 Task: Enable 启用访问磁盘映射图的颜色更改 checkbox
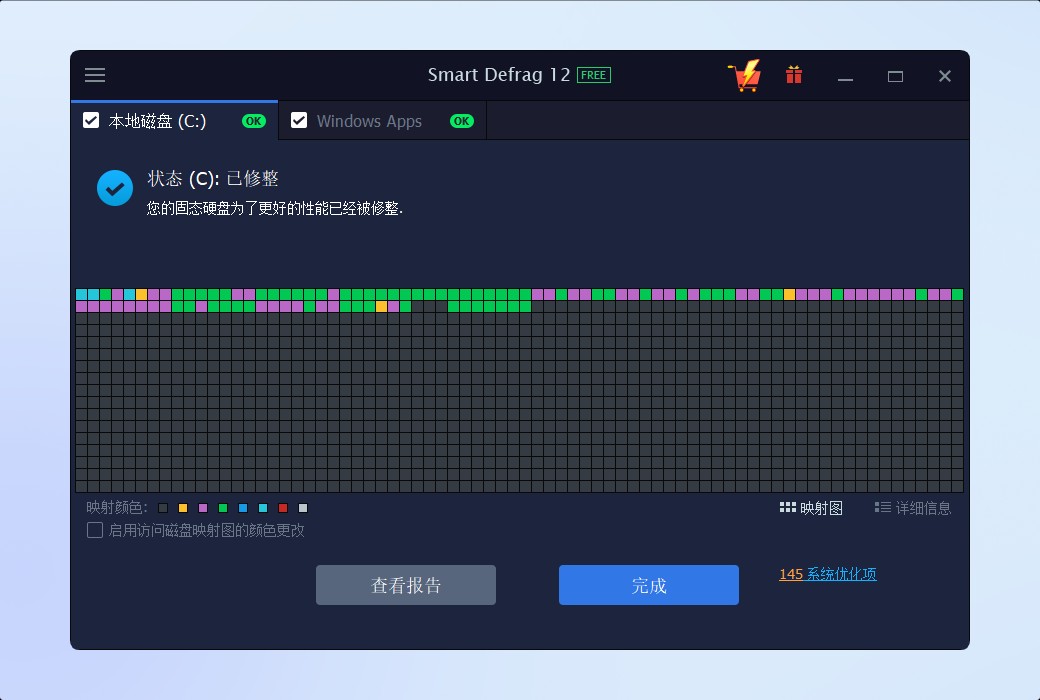pos(95,530)
